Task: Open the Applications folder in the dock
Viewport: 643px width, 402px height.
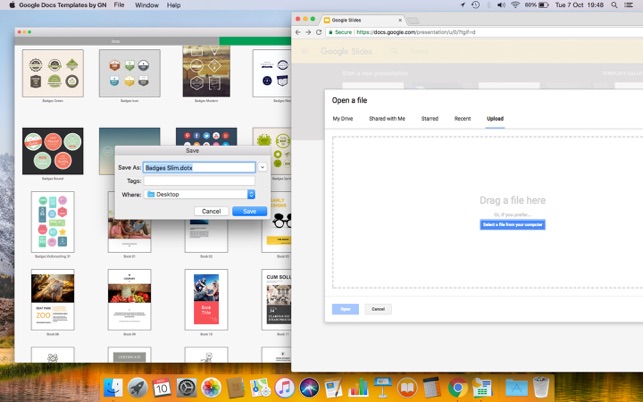Action: coord(516,387)
